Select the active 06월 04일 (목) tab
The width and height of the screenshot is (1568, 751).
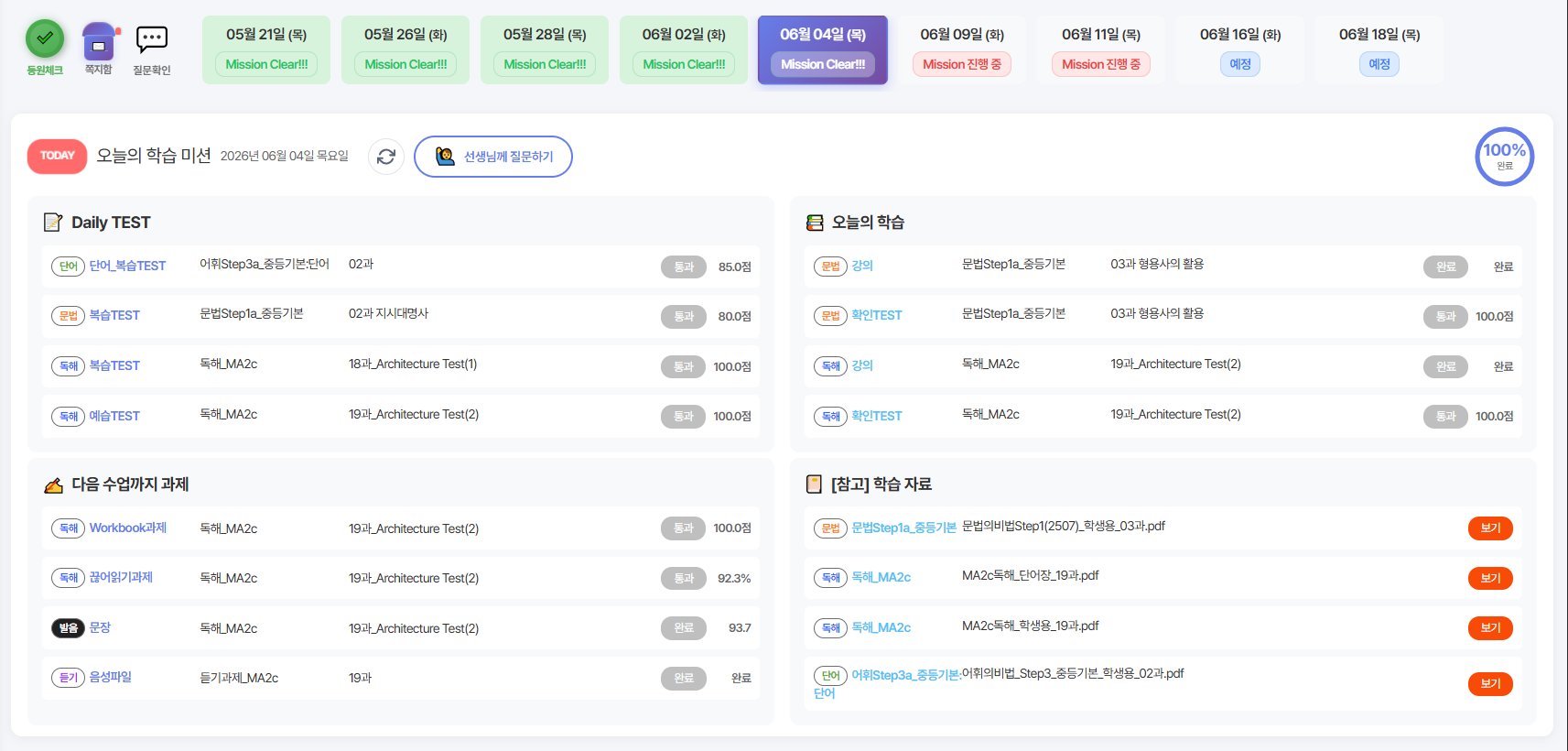[x=823, y=49]
